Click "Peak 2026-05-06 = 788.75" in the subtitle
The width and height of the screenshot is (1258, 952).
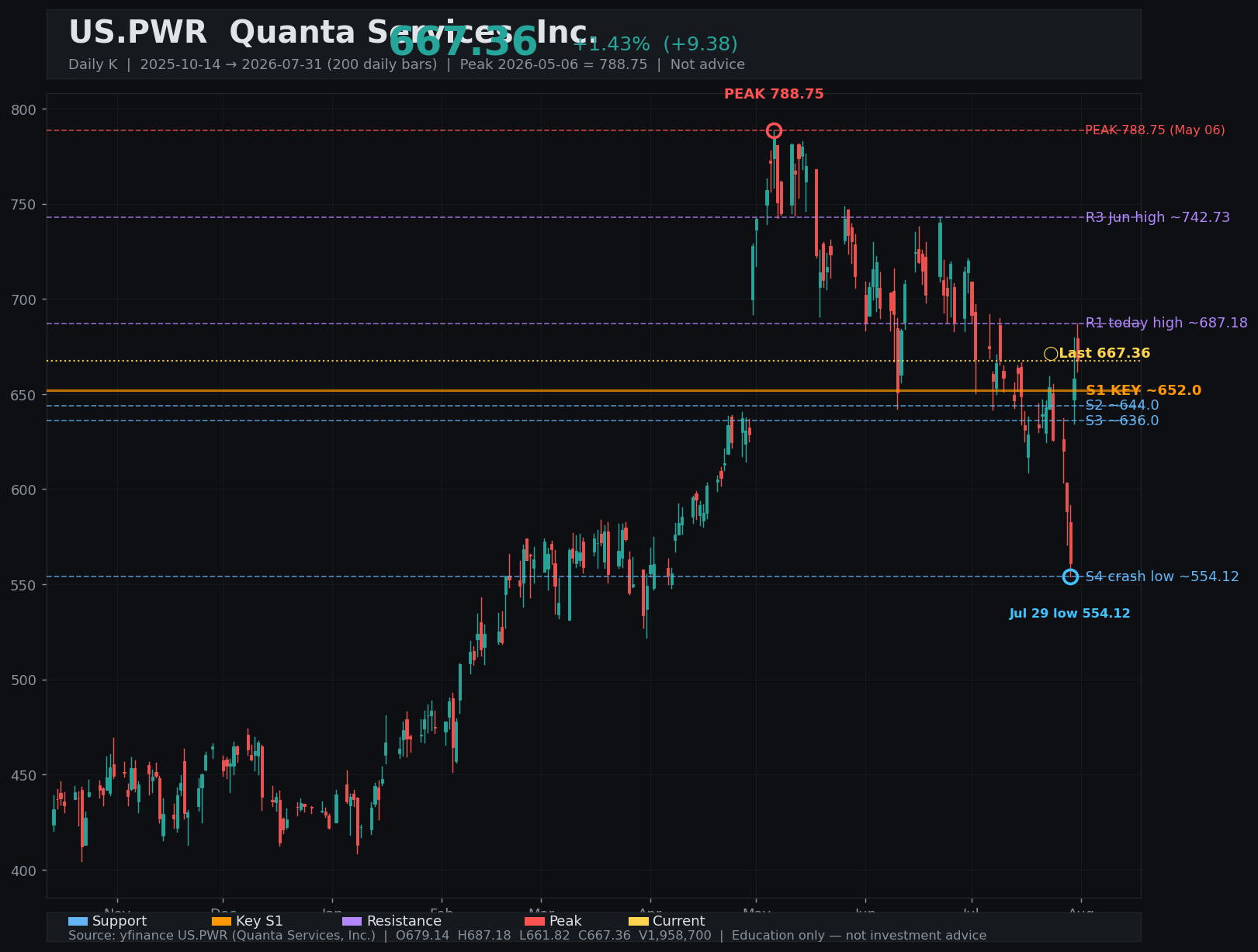(x=553, y=64)
